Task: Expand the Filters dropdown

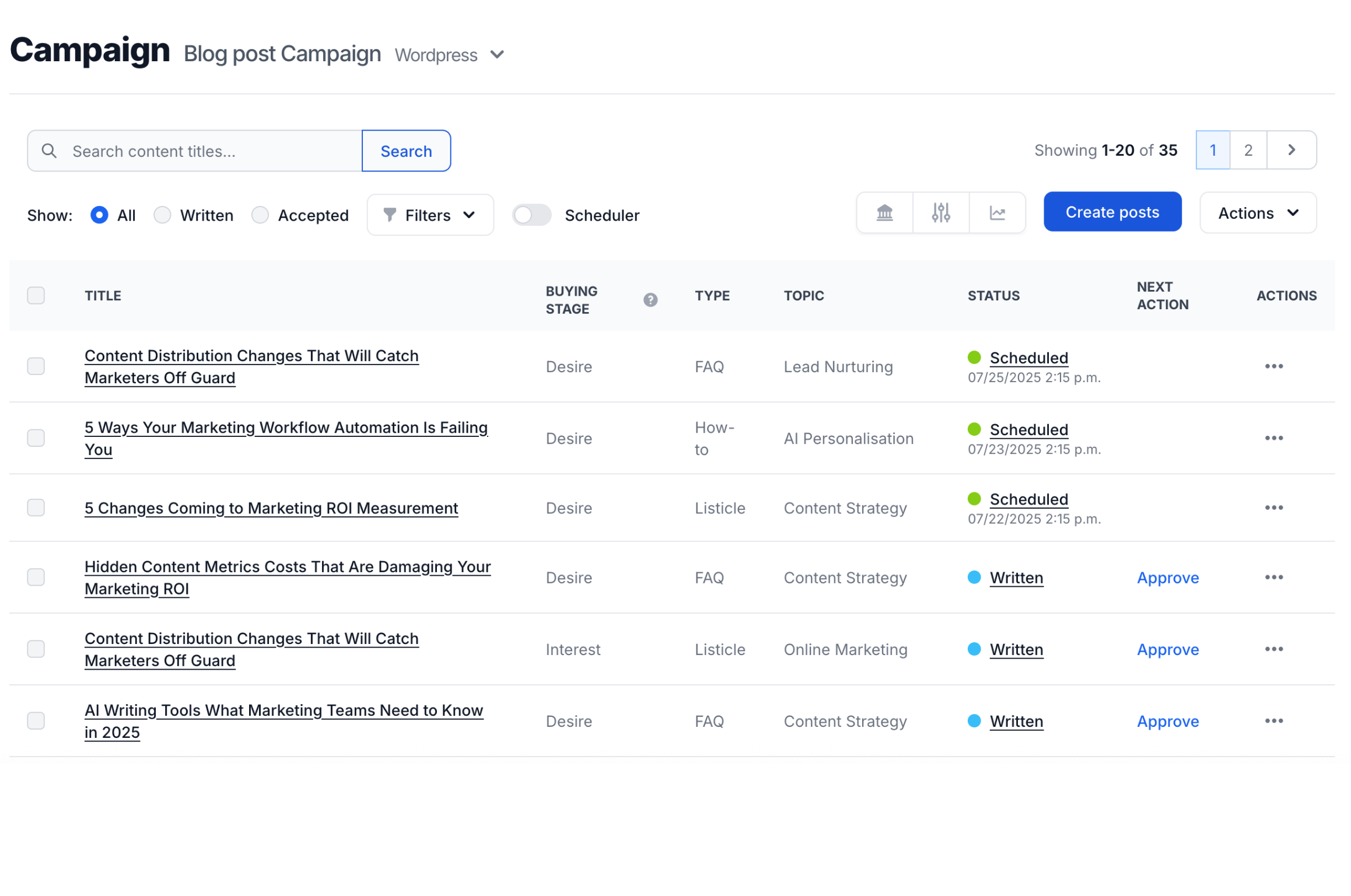Action: (x=430, y=215)
